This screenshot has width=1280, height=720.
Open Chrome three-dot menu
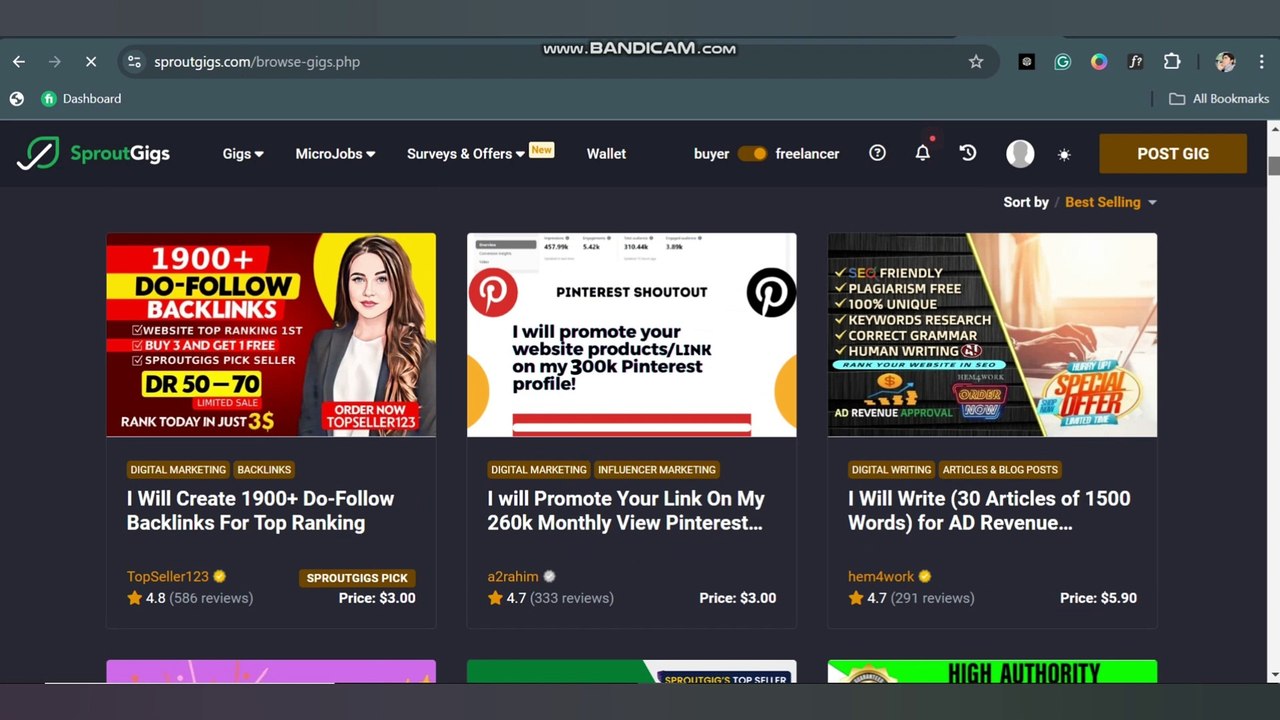pyautogui.click(x=1261, y=62)
